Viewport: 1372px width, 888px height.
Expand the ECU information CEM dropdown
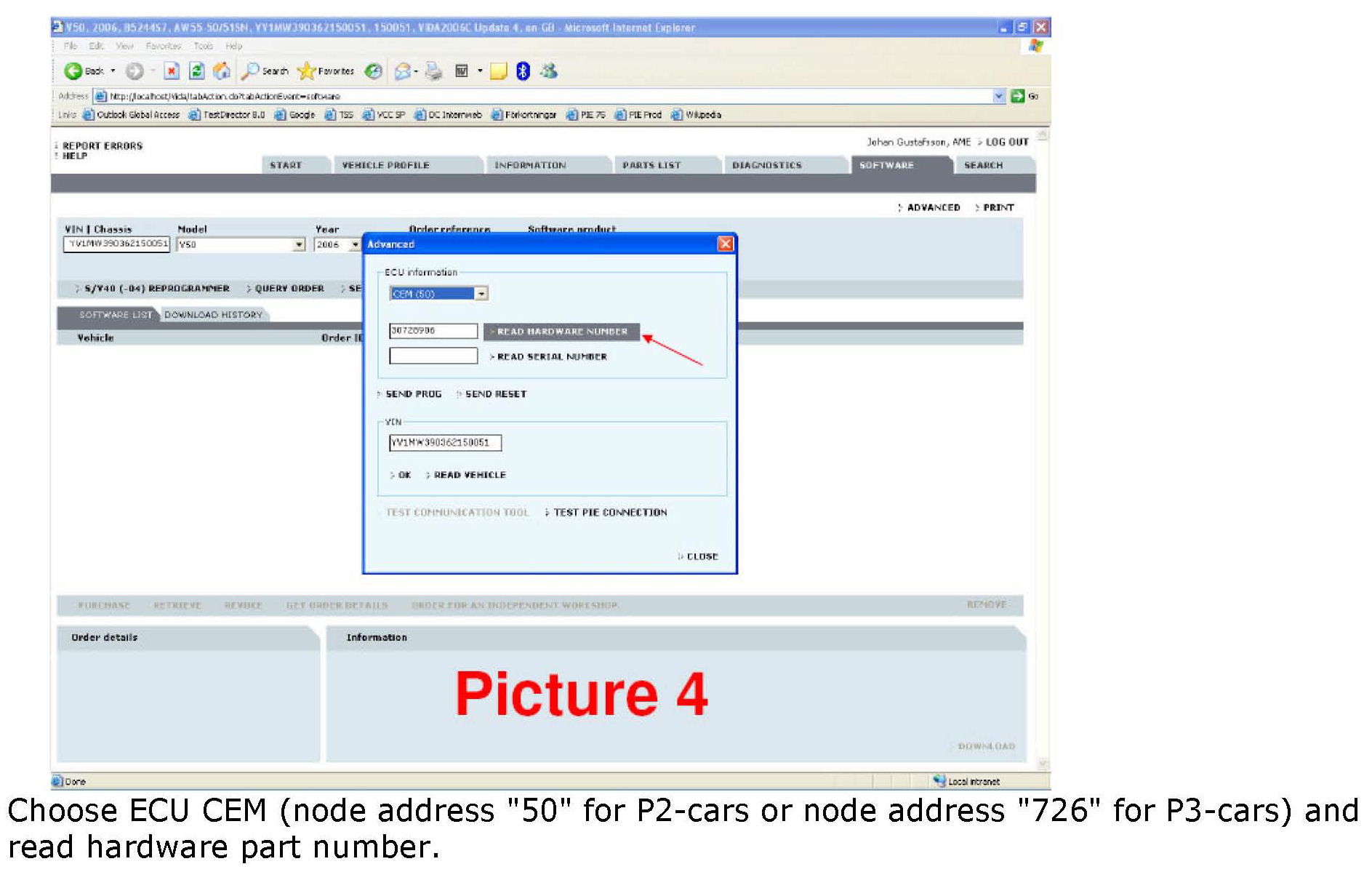pyautogui.click(x=481, y=294)
